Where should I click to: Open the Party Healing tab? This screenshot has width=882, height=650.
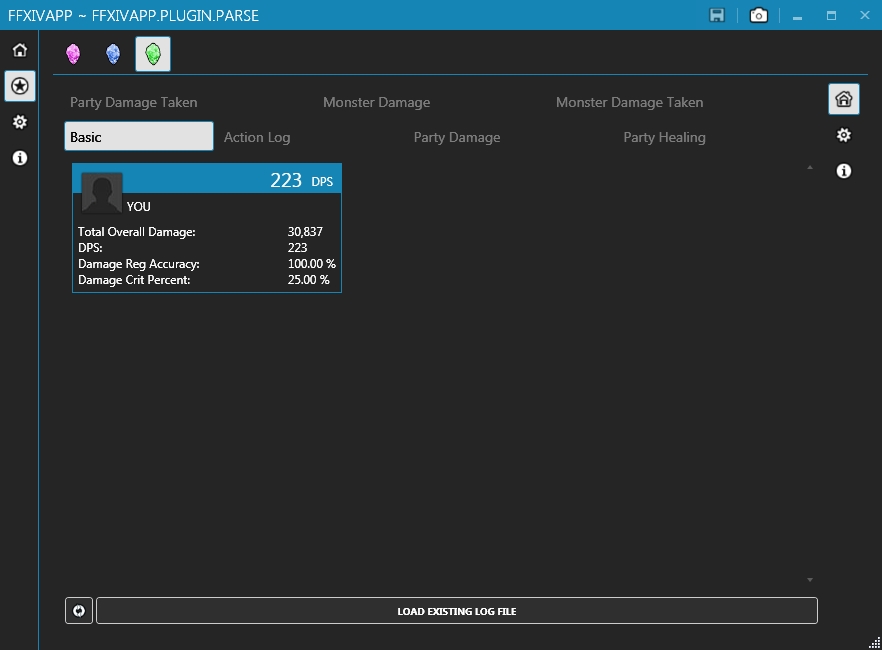click(664, 137)
